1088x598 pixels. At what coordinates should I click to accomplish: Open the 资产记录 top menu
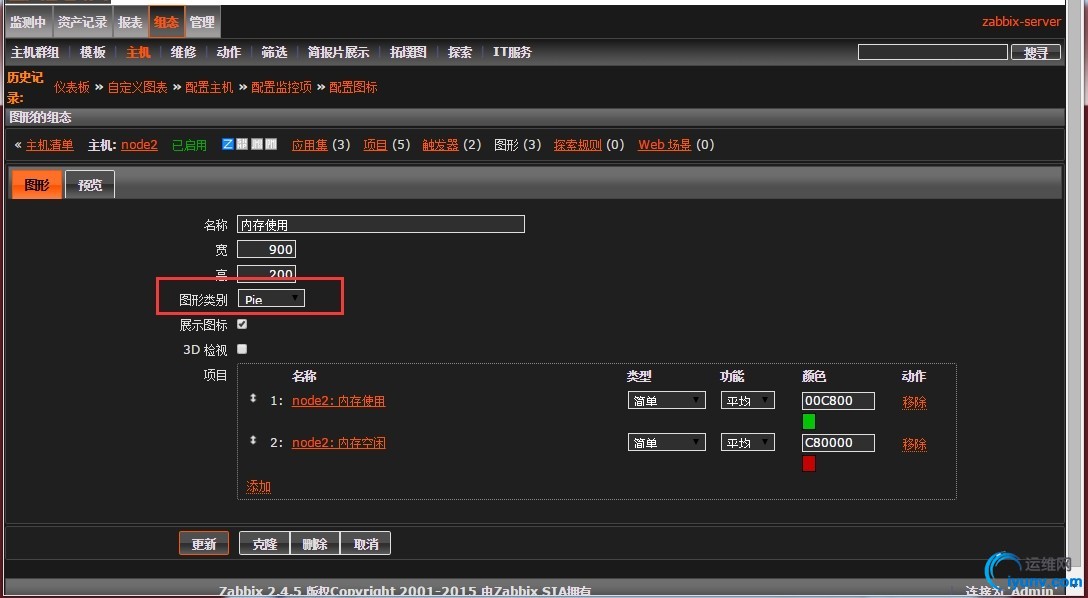coord(82,22)
